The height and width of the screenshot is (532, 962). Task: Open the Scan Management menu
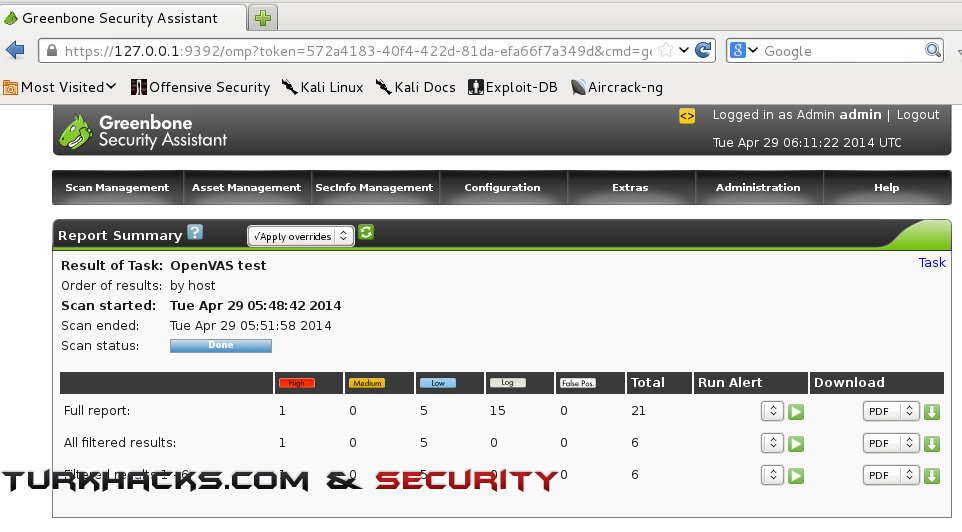pos(117,188)
